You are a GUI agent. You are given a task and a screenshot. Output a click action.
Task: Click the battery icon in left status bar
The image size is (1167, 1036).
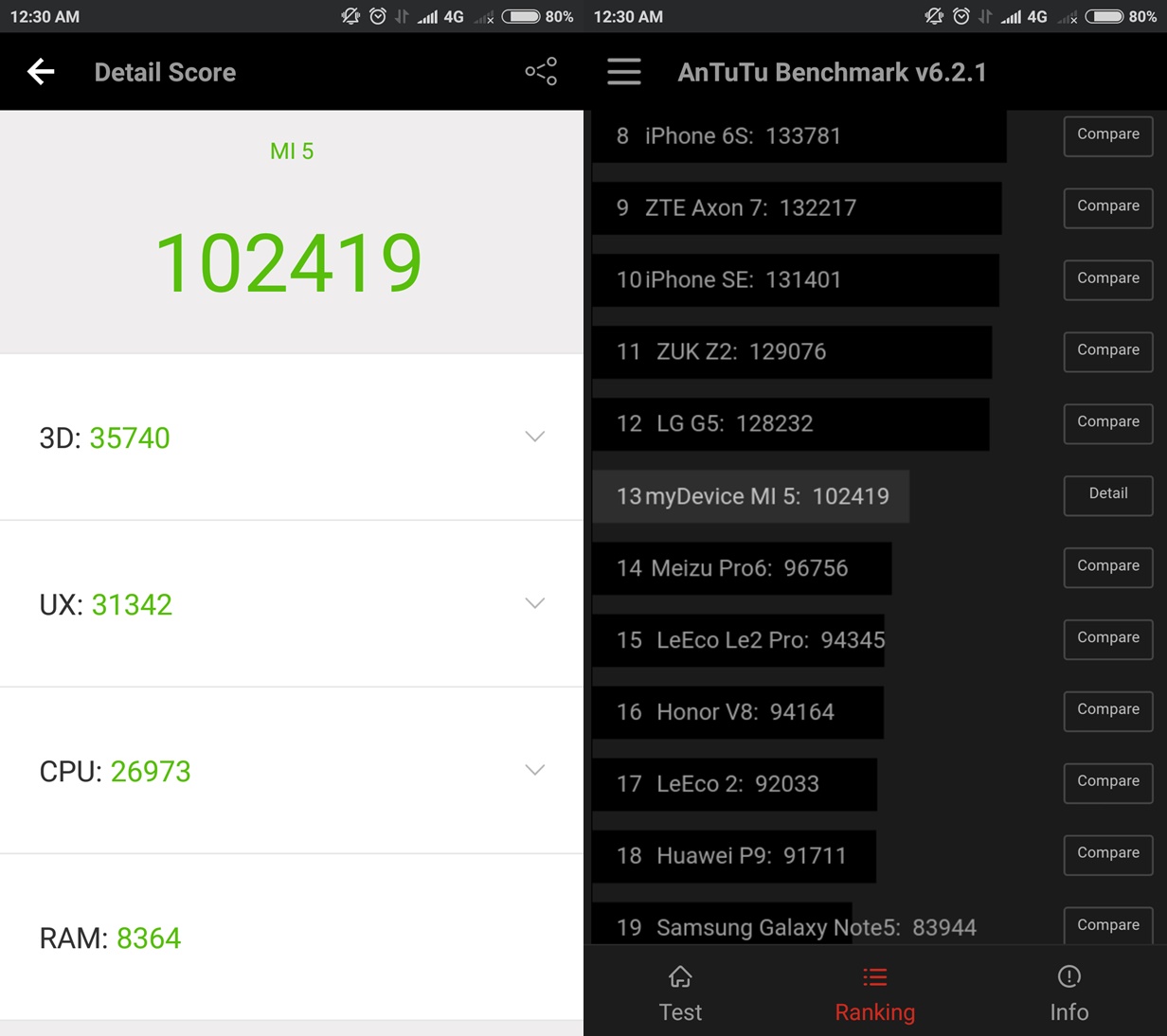(x=521, y=16)
